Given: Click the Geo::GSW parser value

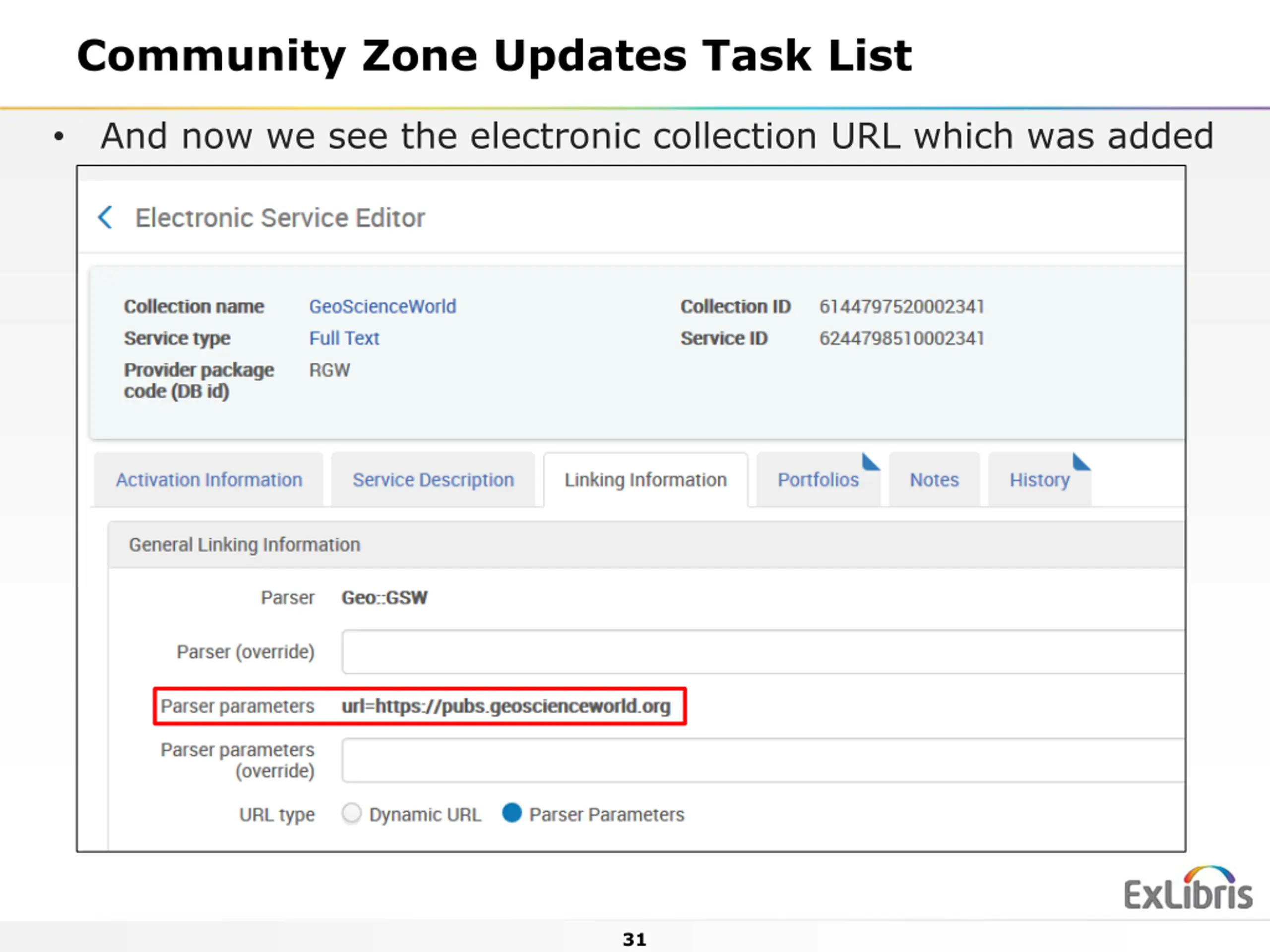Looking at the screenshot, I should coord(384,598).
